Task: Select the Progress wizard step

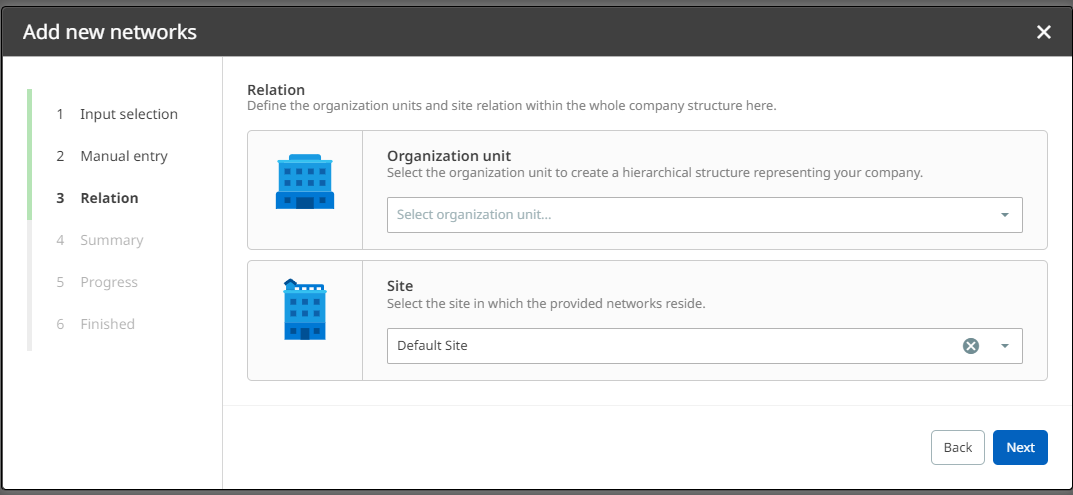Action: [109, 282]
